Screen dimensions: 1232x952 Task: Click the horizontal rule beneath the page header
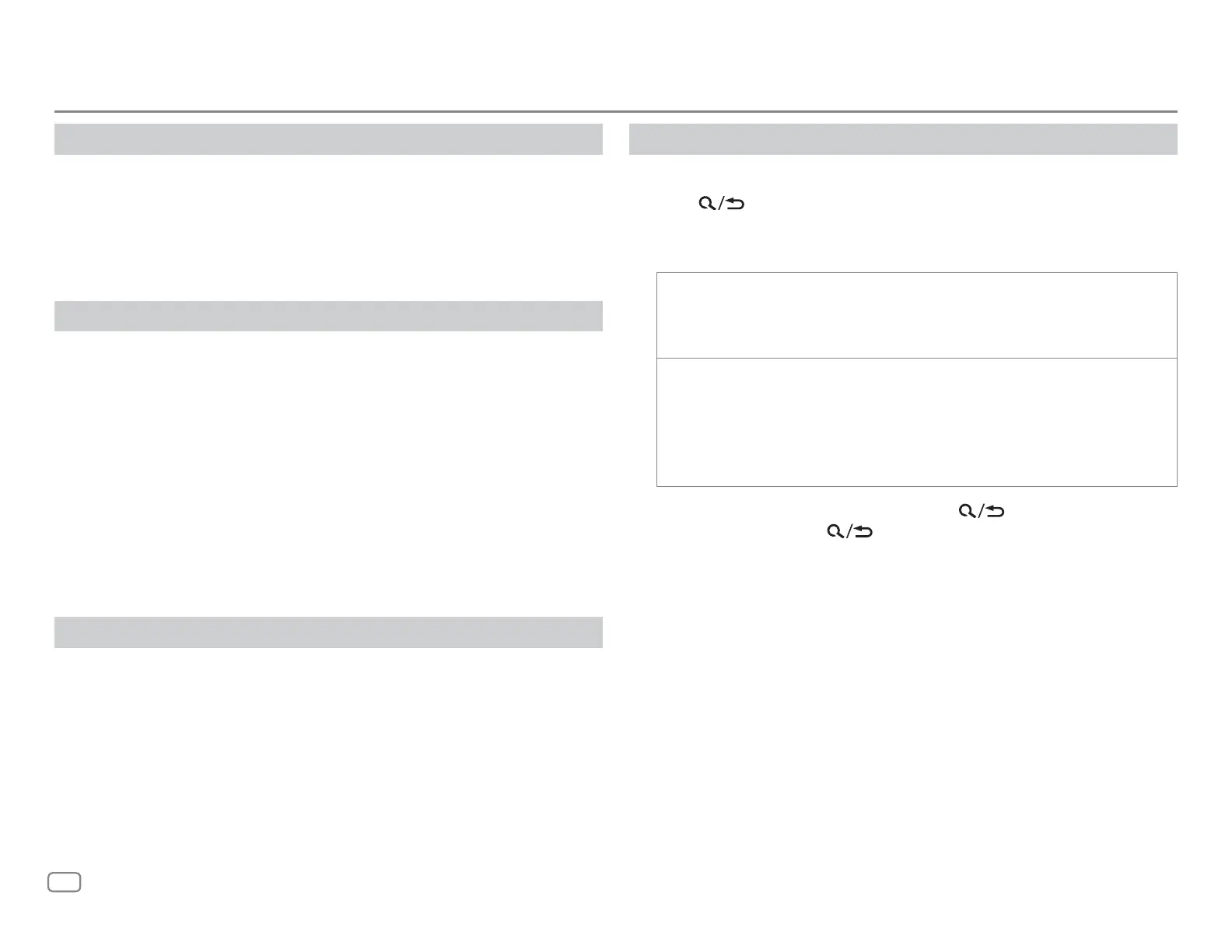pyautogui.click(x=615, y=111)
